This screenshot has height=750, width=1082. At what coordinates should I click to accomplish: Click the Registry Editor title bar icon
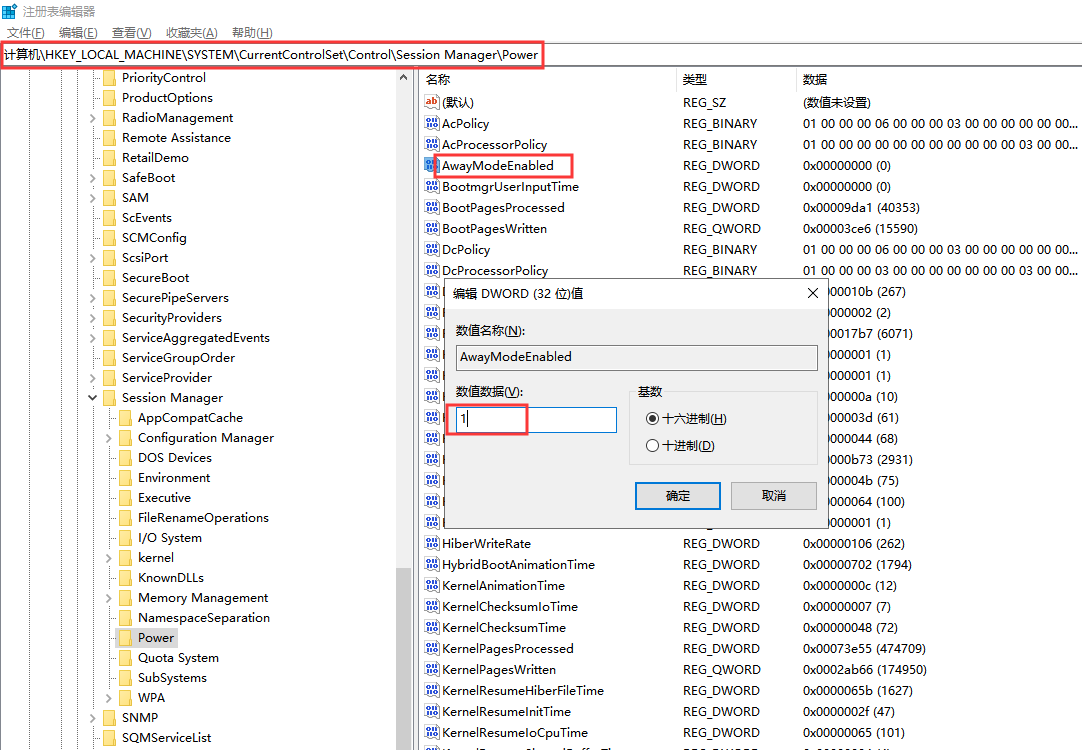pyautogui.click(x=10, y=10)
